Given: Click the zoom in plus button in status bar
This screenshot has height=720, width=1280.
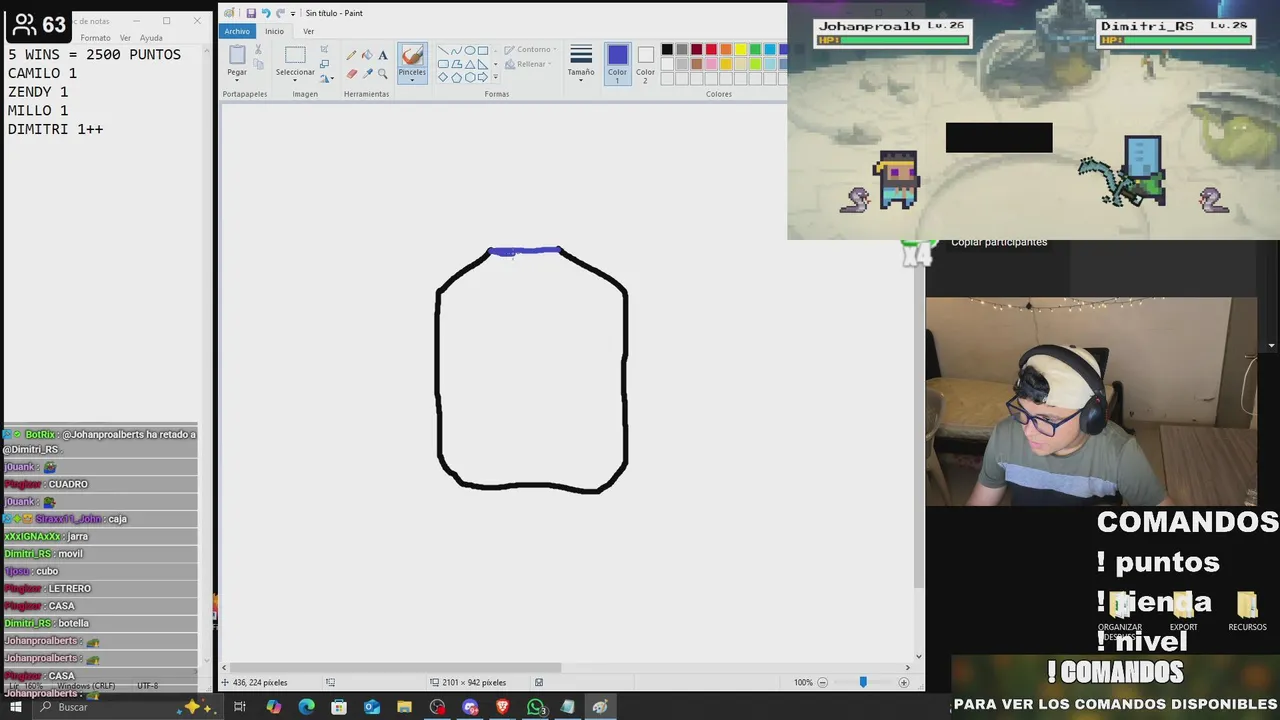Looking at the screenshot, I should pos(904,682).
